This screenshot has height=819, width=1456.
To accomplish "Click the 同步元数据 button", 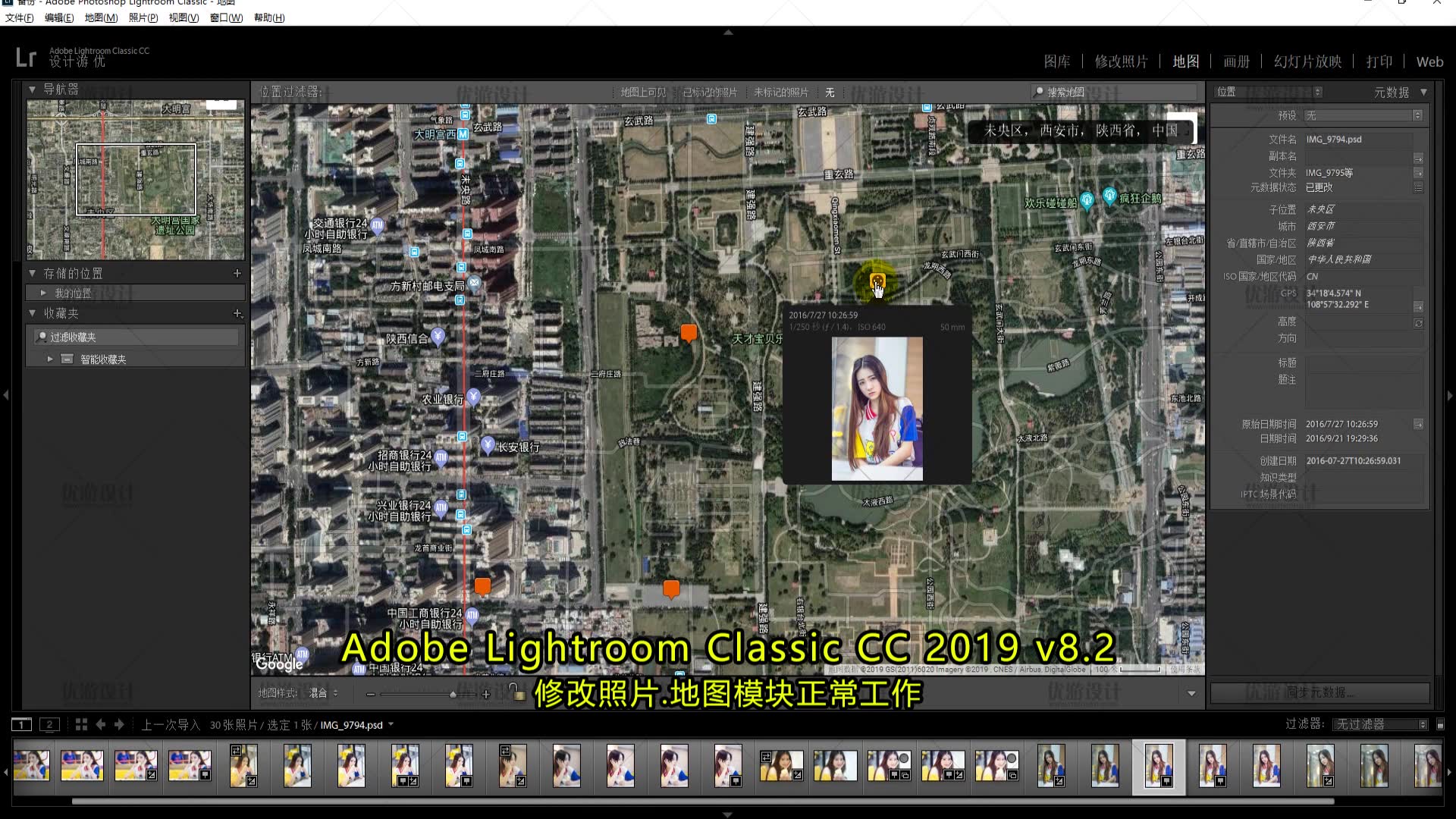I will pos(1319,692).
